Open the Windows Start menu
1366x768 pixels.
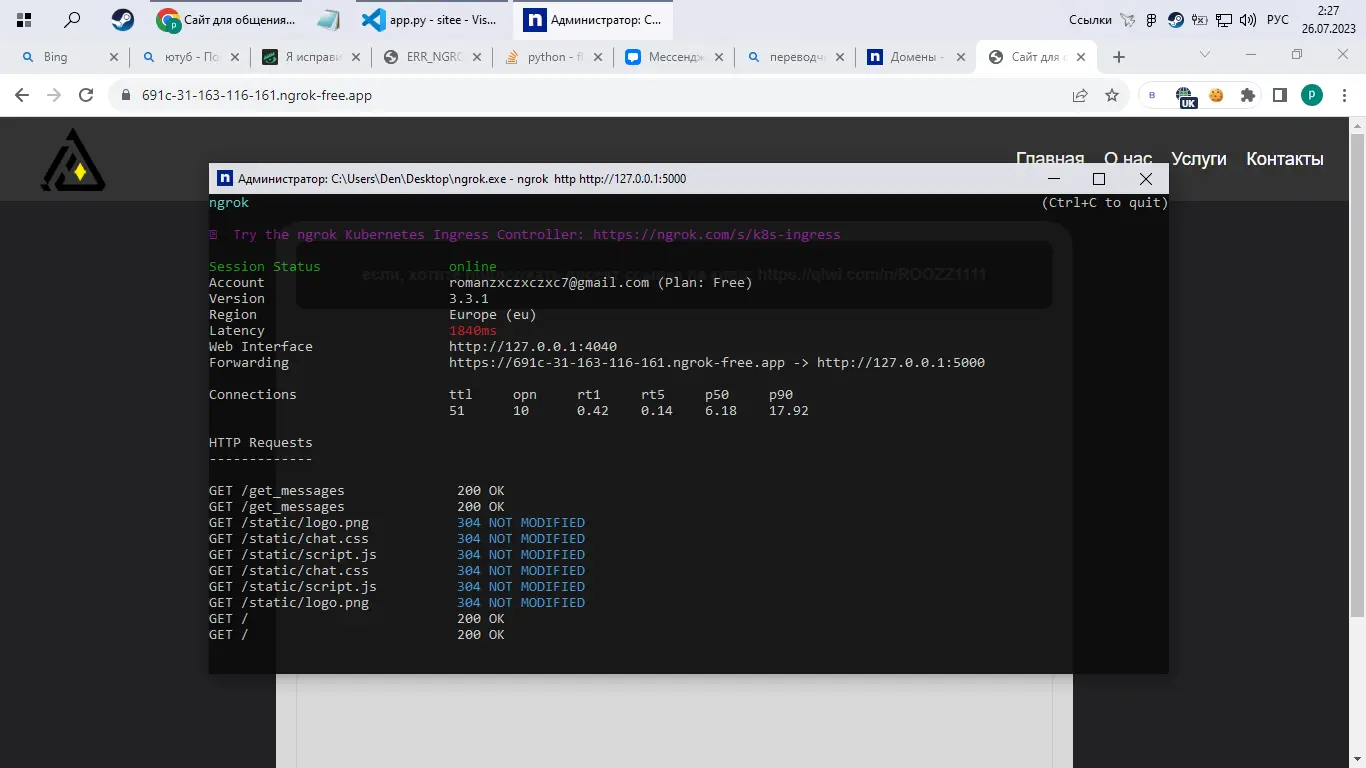[x=24, y=19]
